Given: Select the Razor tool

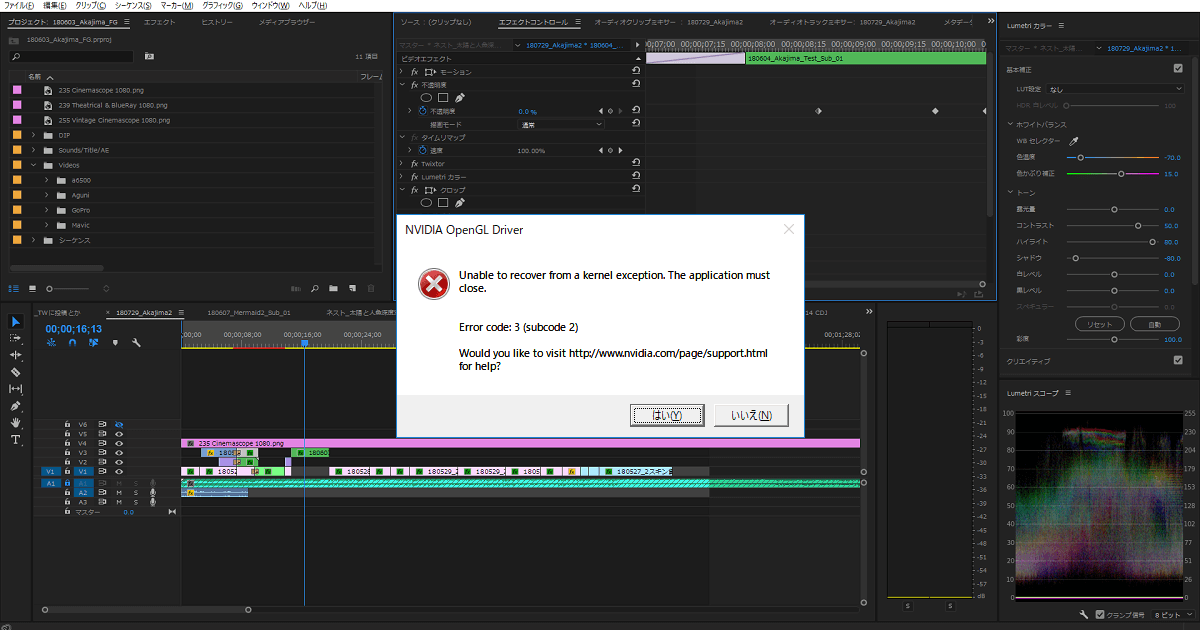Looking at the screenshot, I should [16, 372].
